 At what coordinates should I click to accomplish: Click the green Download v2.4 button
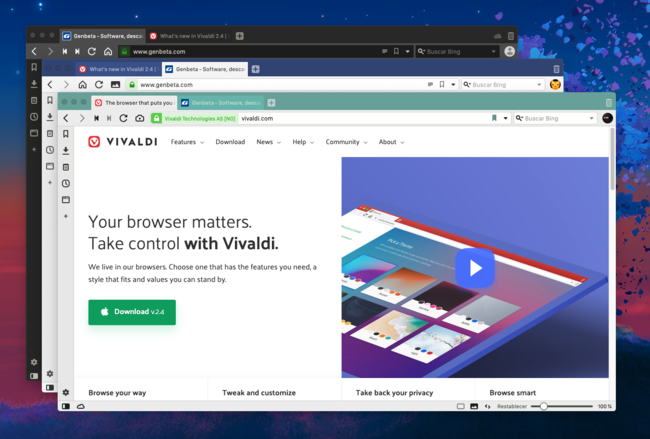132,312
